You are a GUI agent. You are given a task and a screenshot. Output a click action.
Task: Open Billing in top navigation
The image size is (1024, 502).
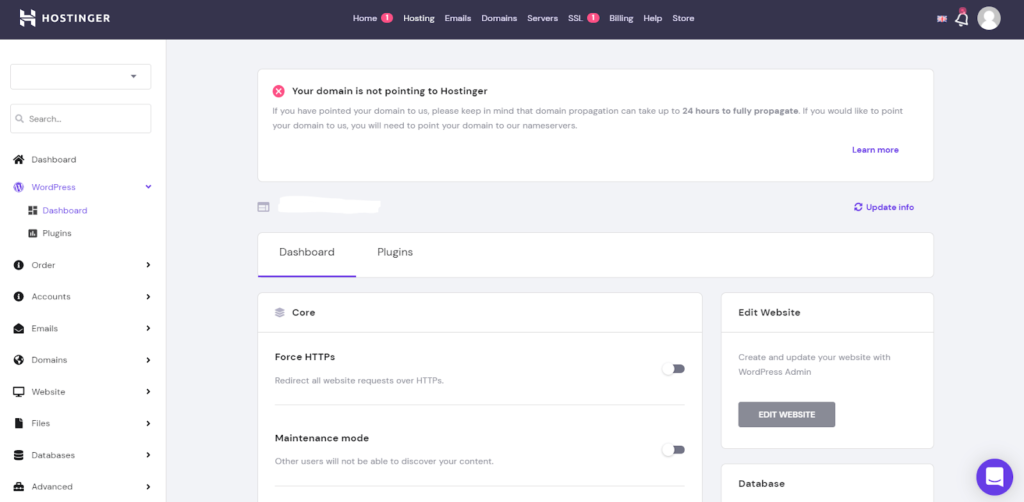[x=621, y=18]
